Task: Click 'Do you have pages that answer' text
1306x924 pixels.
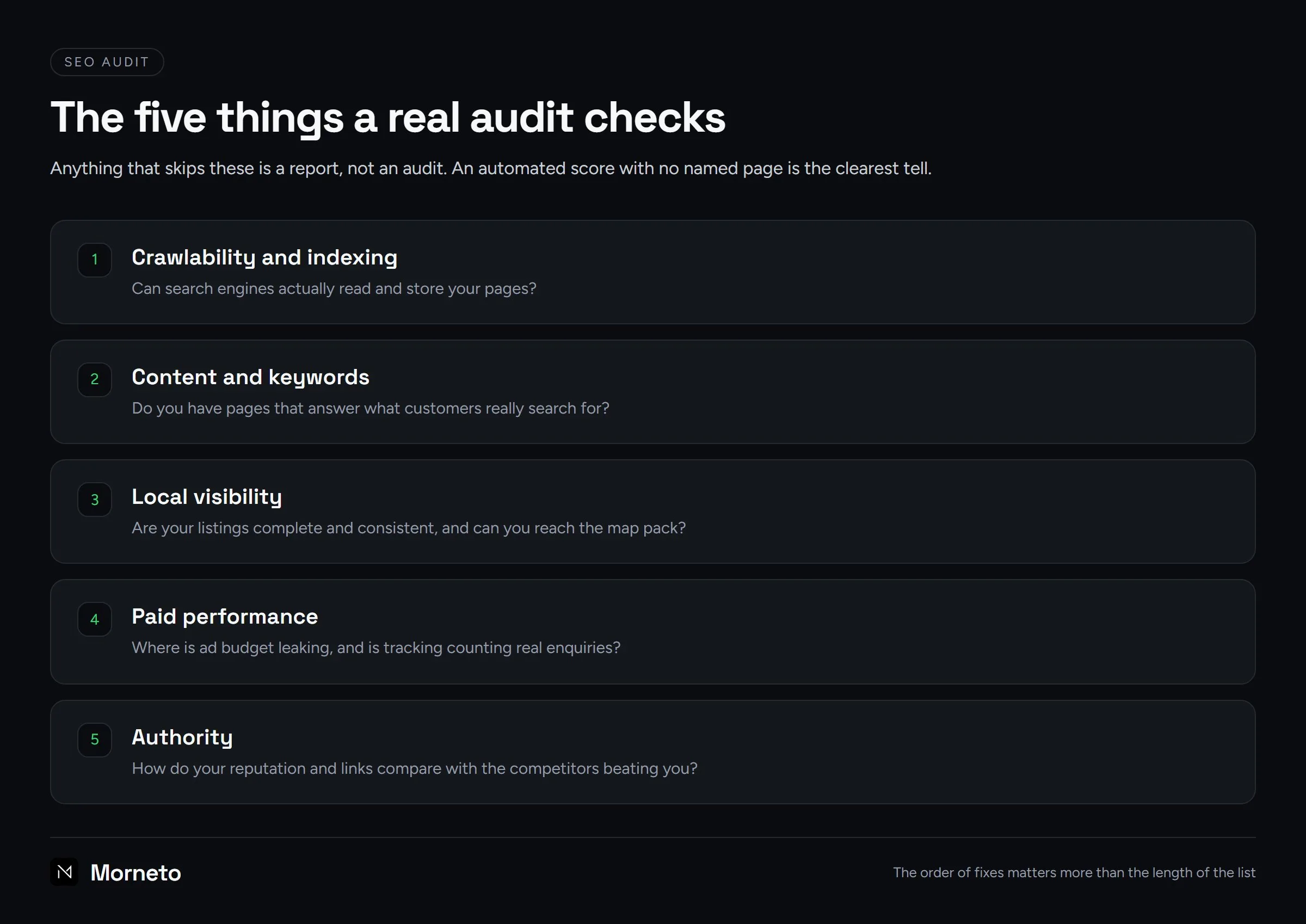Action: [370, 408]
